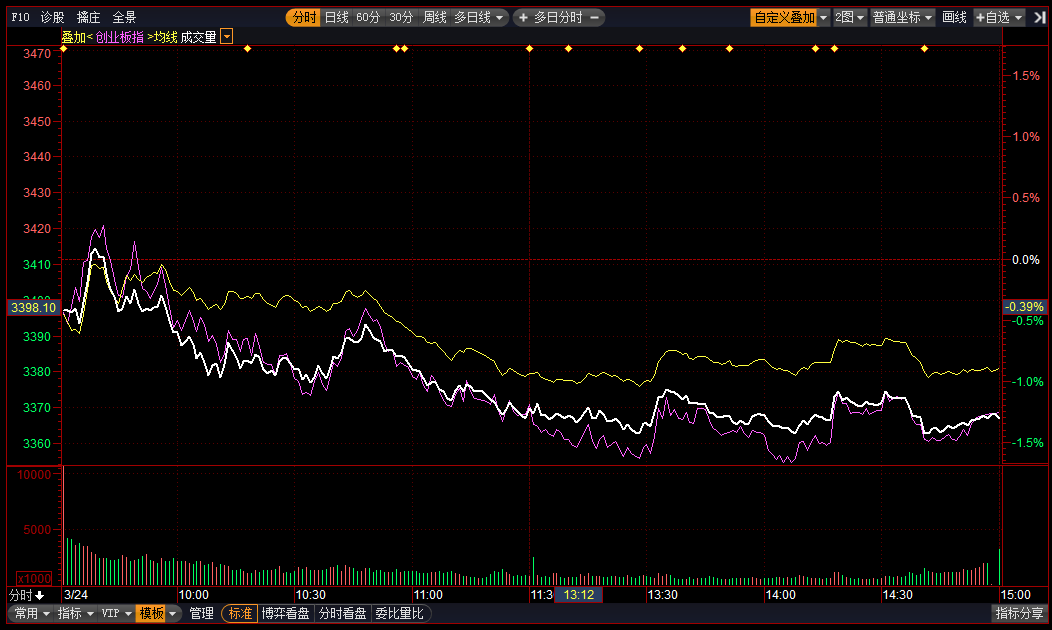Click the 指标分享 button
Screen dimensions: 1052x630
1019,613
